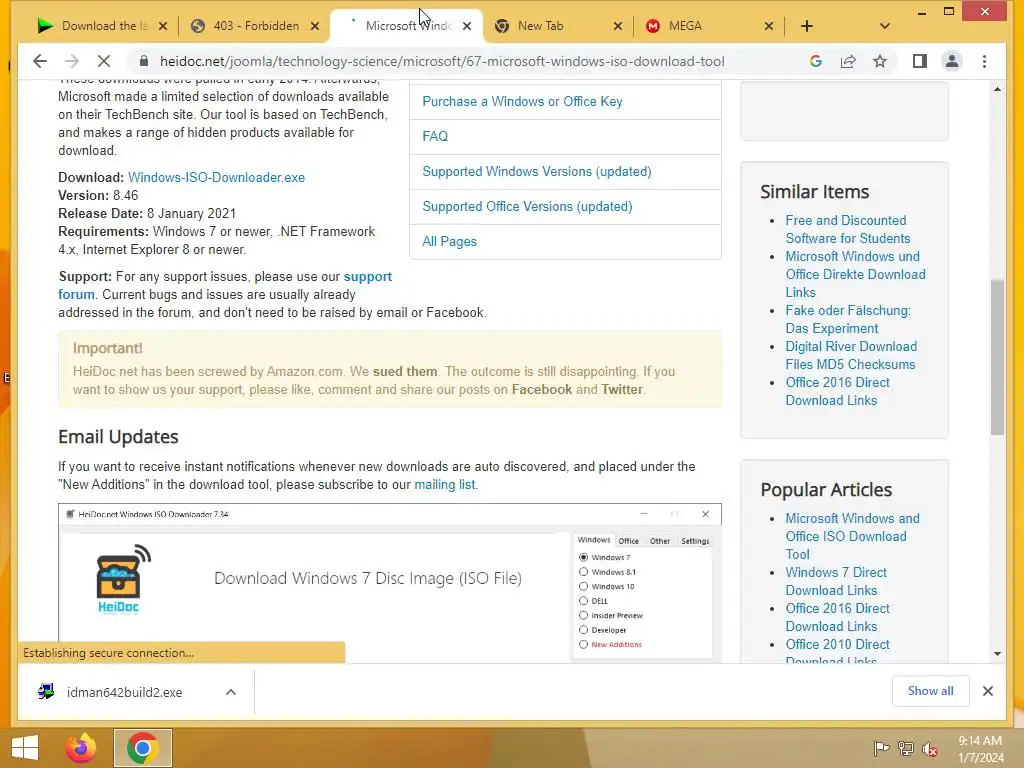Close the downloads bar
Viewport: 1024px width, 768px height.
click(x=987, y=691)
